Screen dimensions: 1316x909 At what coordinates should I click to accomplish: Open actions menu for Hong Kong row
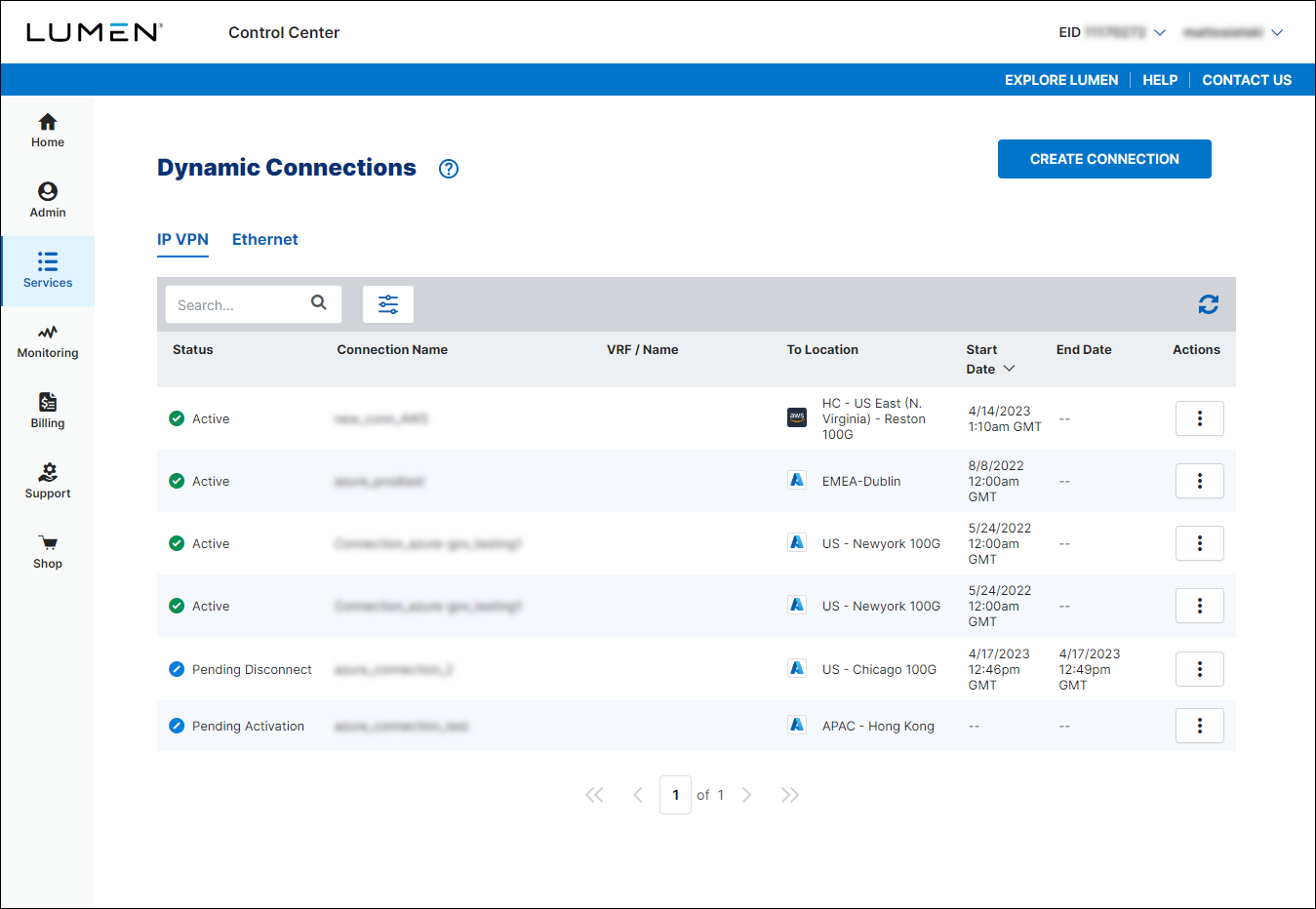1200,726
